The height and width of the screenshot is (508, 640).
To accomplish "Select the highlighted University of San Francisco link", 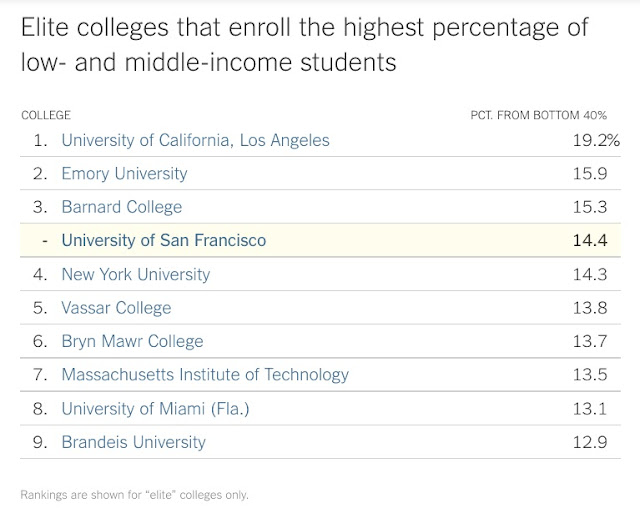I will tap(163, 240).
